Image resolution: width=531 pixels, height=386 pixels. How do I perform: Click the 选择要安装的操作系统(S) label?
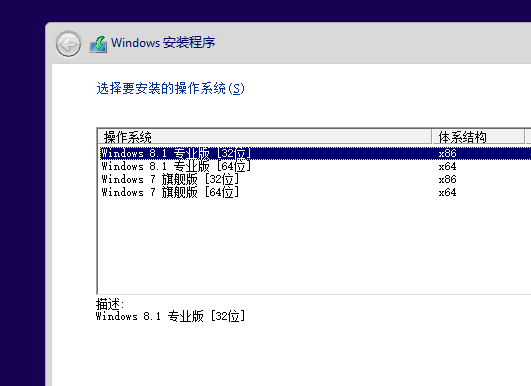click(170, 88)
